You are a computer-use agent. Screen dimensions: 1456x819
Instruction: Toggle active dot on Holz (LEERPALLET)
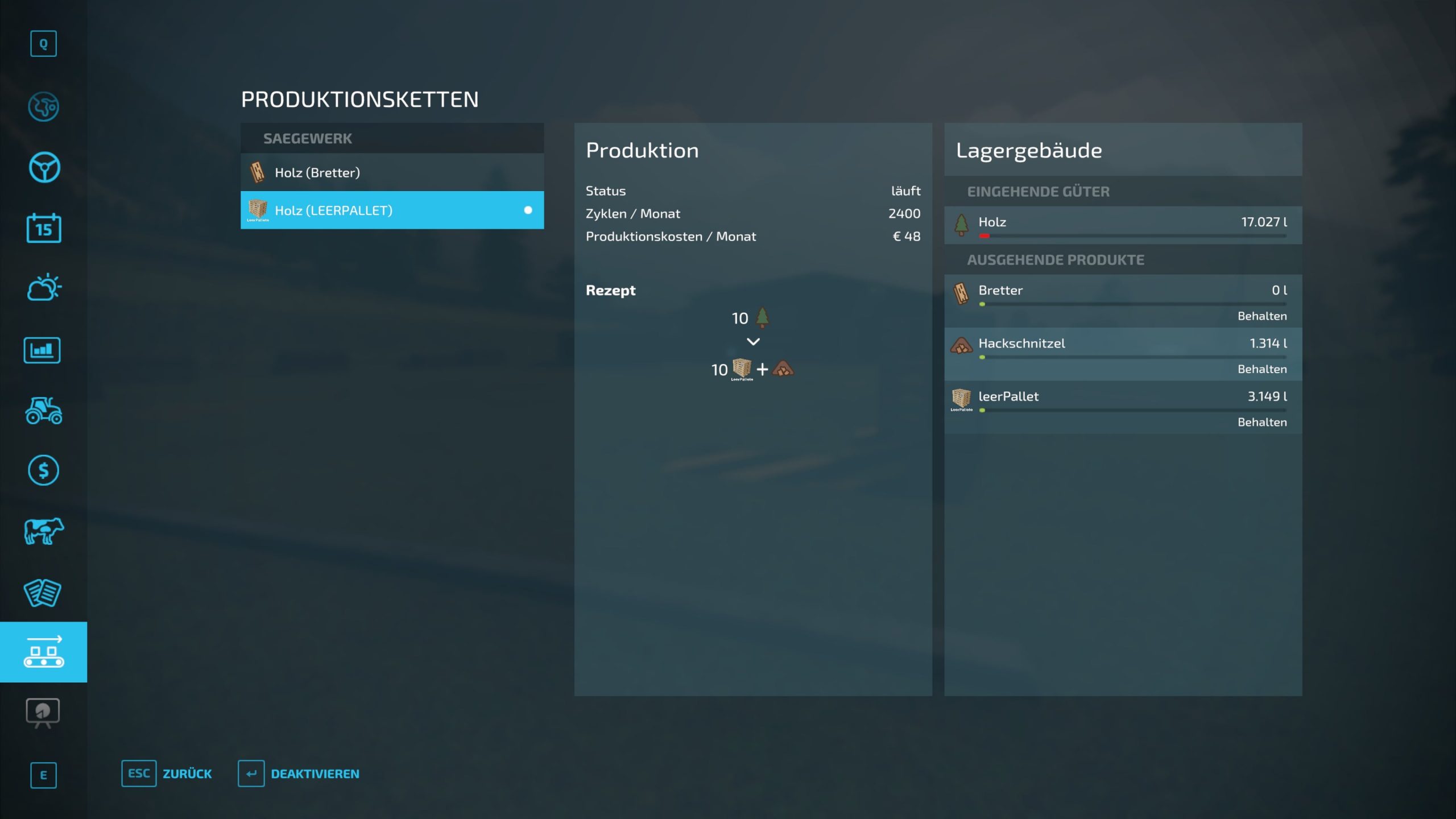pyautogui.click(x=528, y=210)
